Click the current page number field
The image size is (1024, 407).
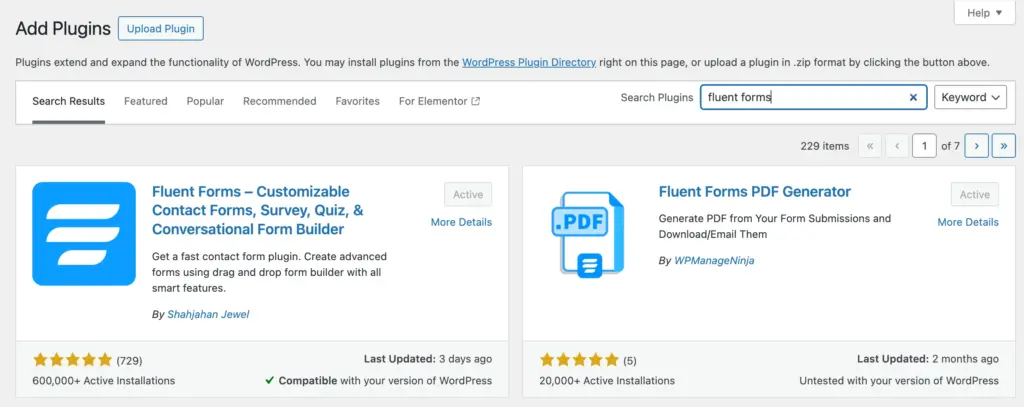[x=925, y=146]
